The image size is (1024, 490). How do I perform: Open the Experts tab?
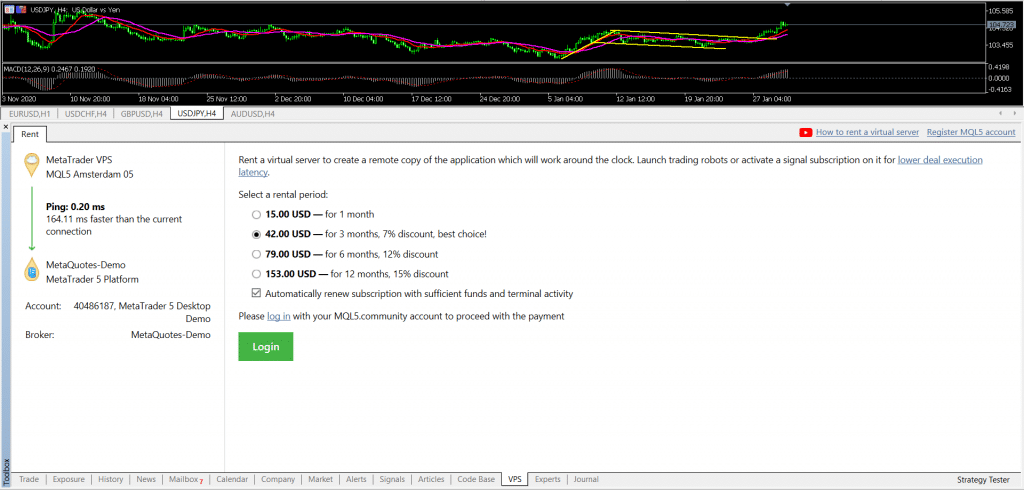coord(547,480)
